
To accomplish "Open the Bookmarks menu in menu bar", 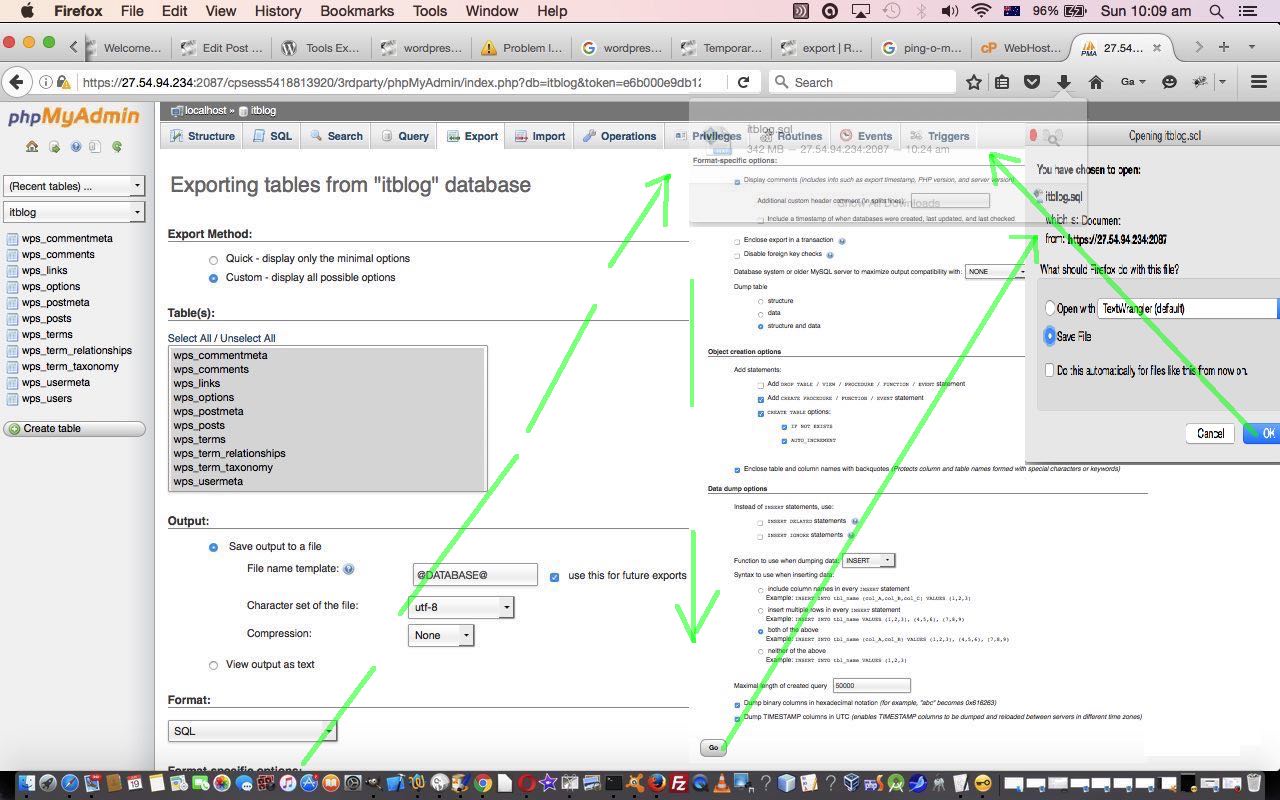I will [x=357, y=11].
